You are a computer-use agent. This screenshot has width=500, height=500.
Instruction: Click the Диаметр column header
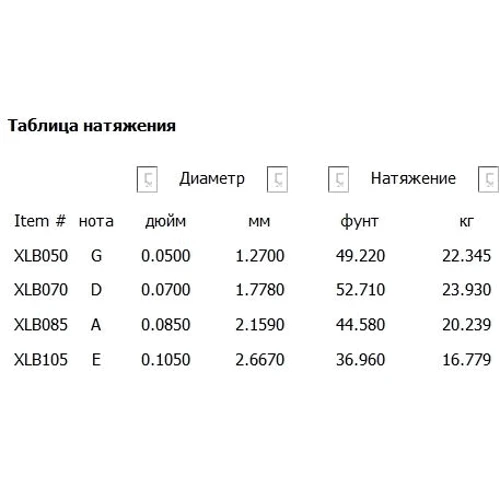(212, 178)
